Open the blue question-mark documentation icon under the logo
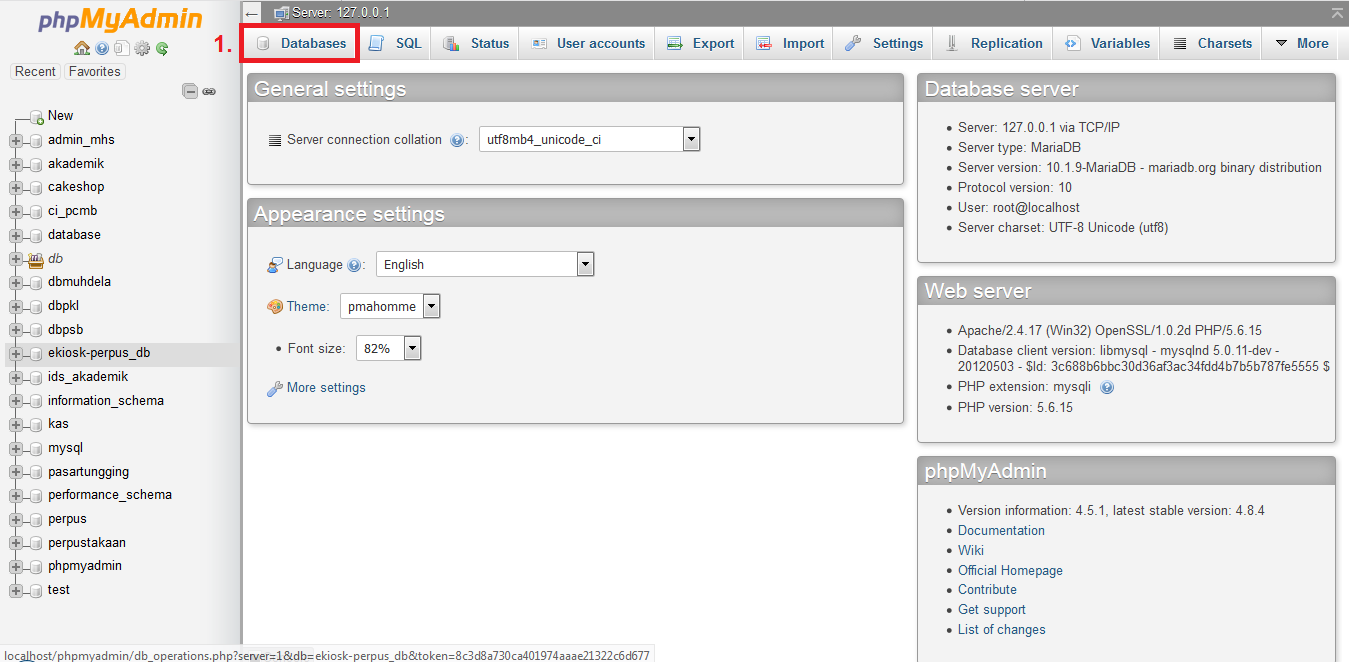This screenshot has width=1349, height=662. click(x=102, y=48)
